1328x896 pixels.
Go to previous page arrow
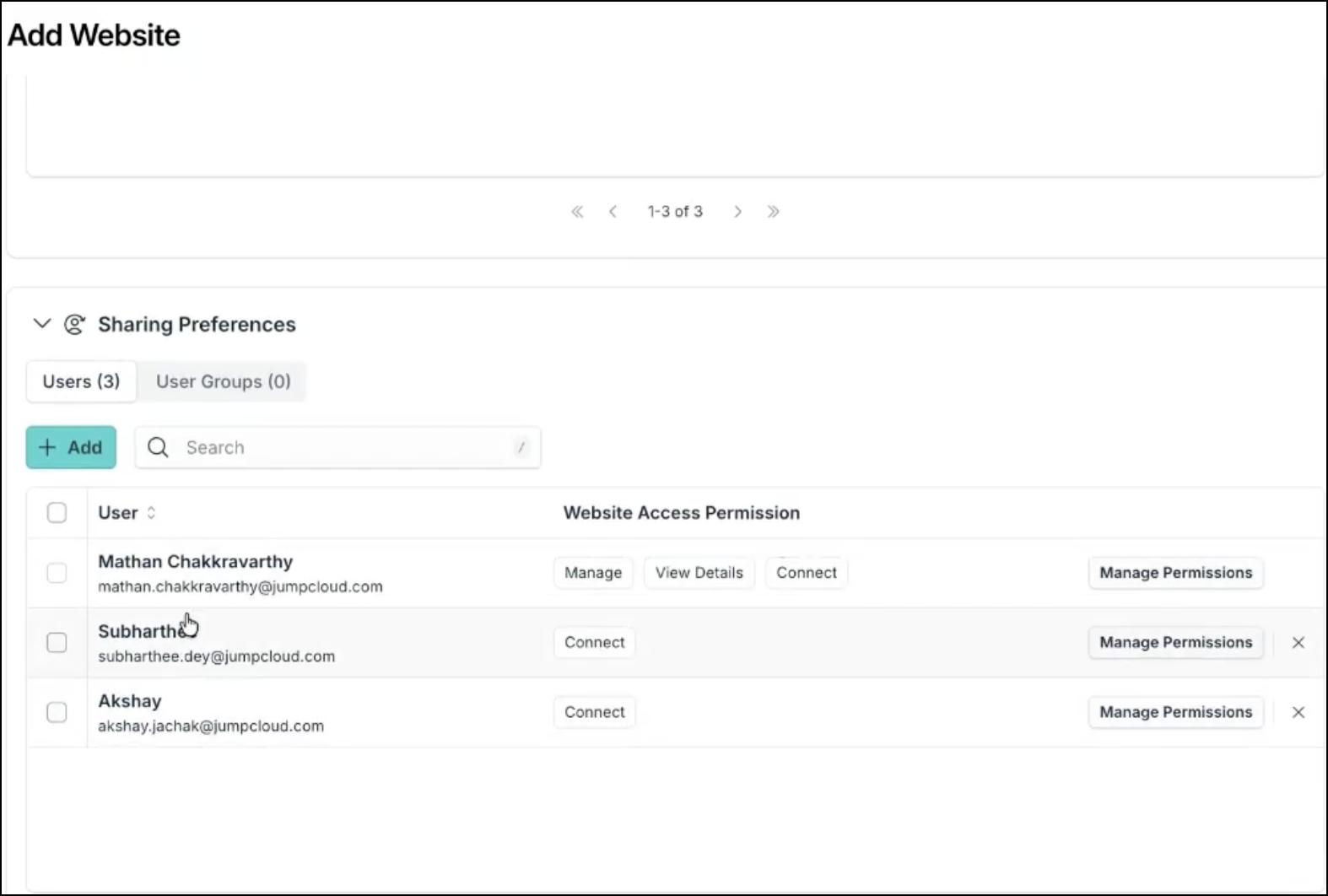(613, 212)
